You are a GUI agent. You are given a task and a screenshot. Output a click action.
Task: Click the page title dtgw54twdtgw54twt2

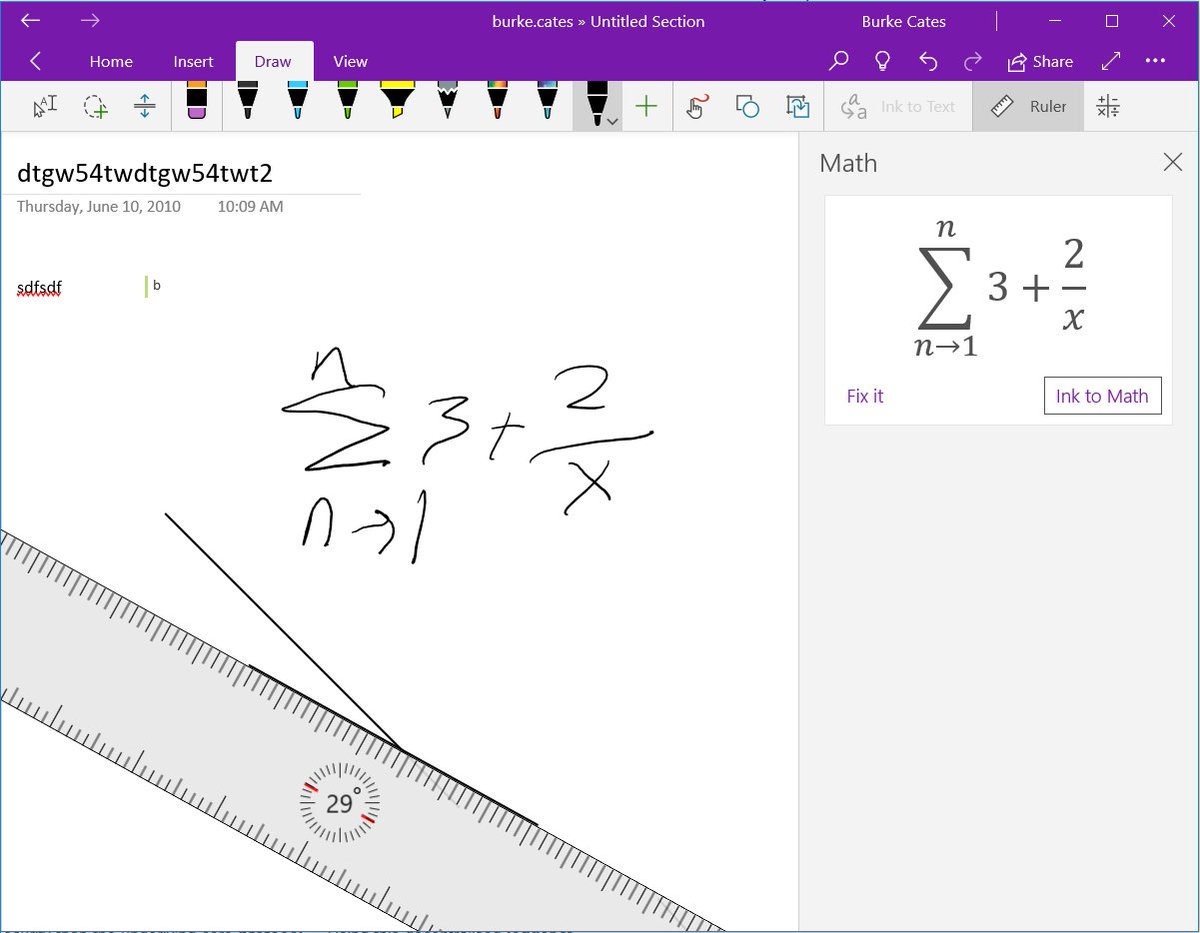coord(145,173)
